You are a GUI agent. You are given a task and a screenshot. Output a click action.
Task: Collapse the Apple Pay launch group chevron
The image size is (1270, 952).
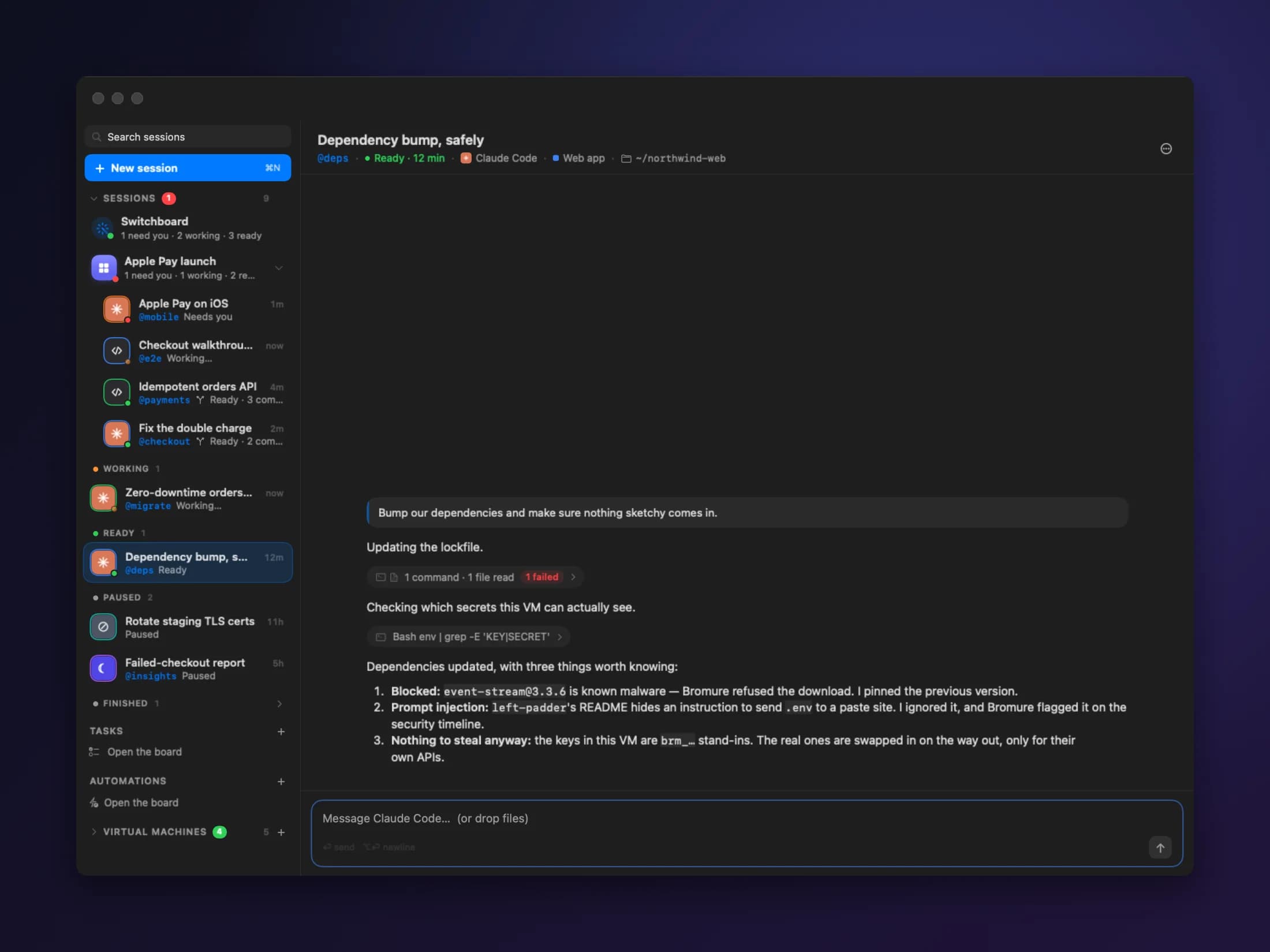pos(279,268)
